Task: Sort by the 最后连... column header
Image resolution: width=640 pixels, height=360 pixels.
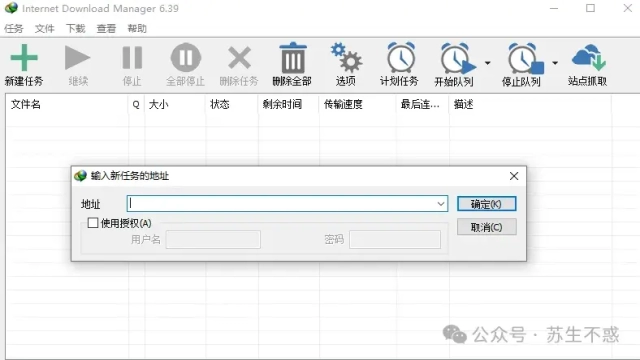Action: 422,104
